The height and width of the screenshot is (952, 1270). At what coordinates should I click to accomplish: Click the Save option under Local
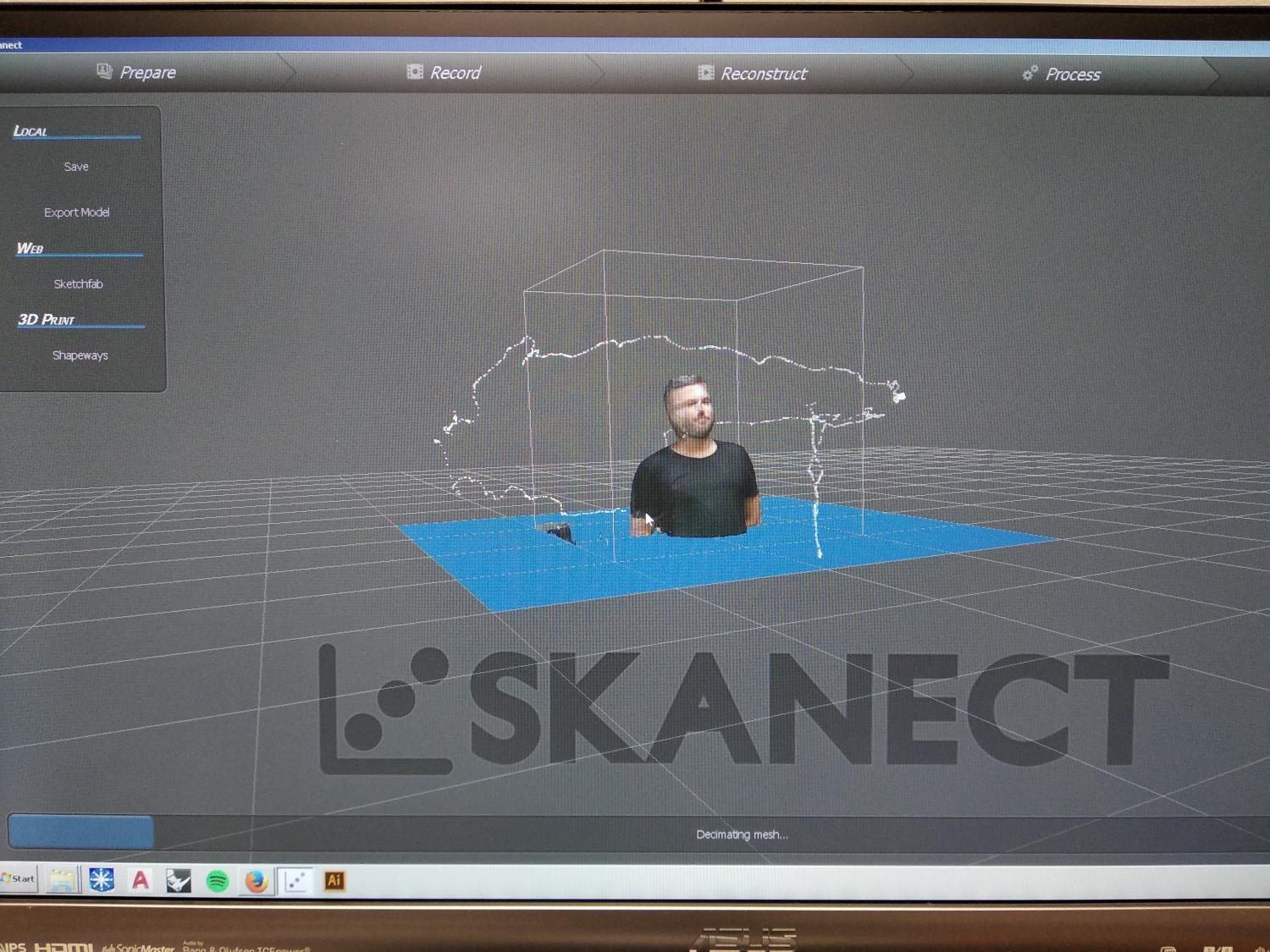(x=76, y=167)
